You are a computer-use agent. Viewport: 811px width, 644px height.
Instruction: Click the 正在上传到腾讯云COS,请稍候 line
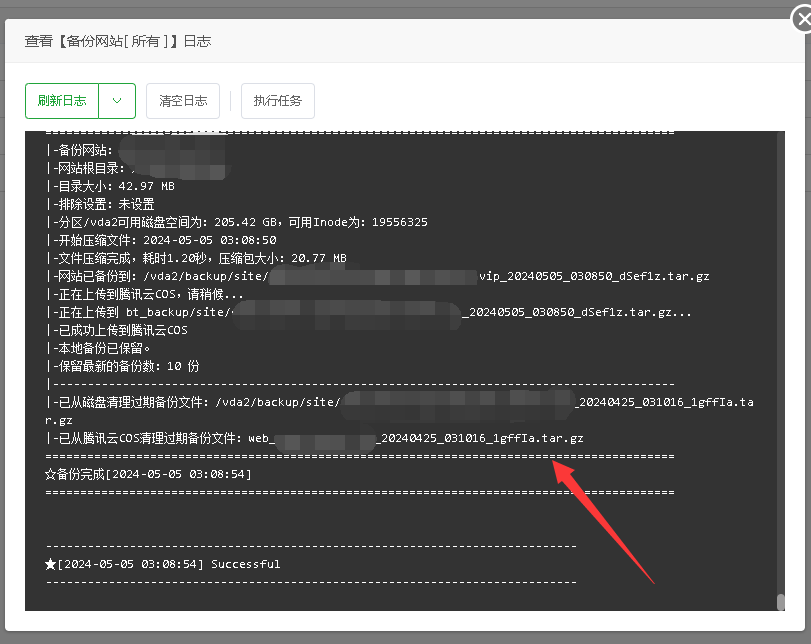[x=144, y=294]
